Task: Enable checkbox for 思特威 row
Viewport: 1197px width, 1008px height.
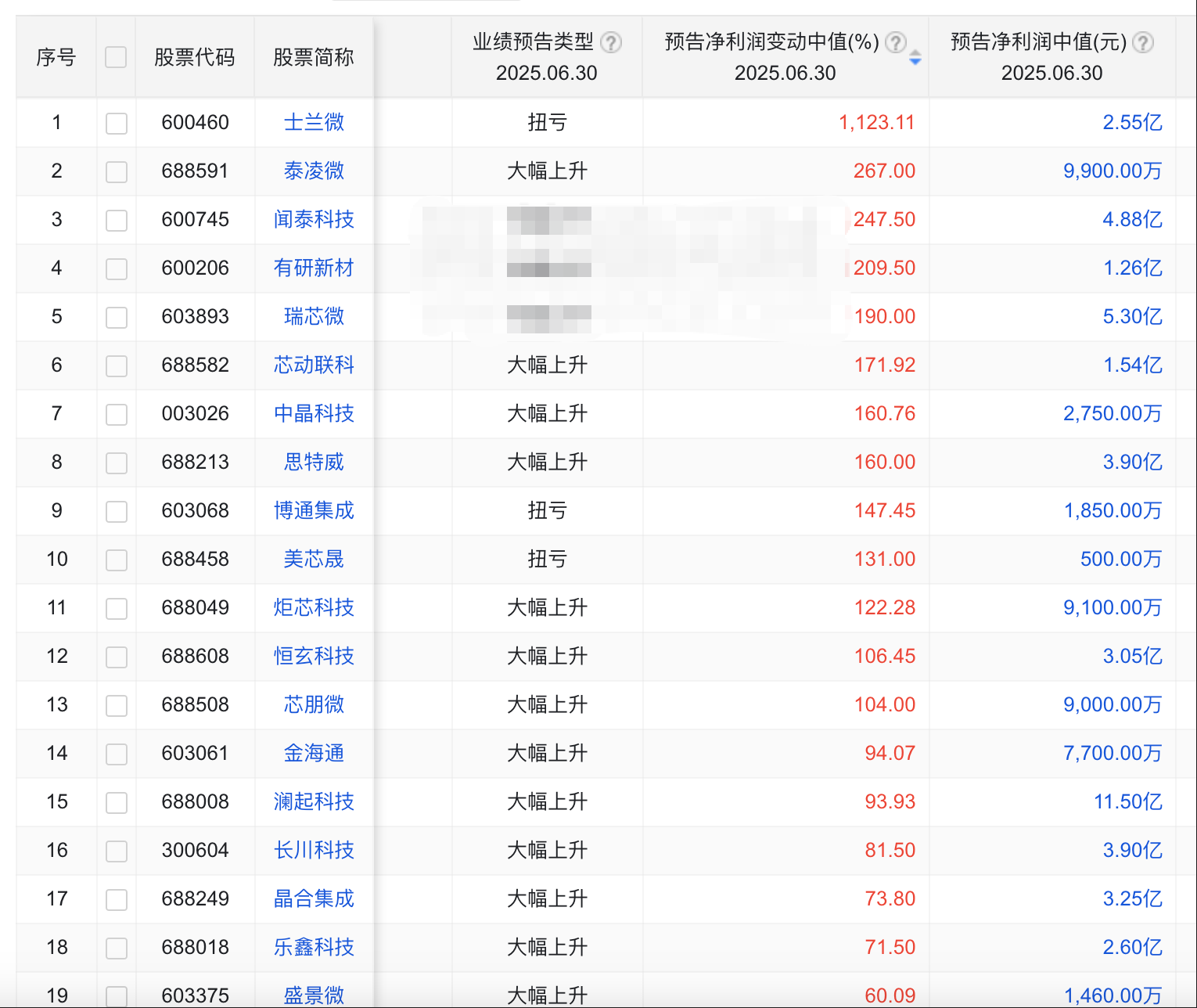Action: [x=117, y=463]
